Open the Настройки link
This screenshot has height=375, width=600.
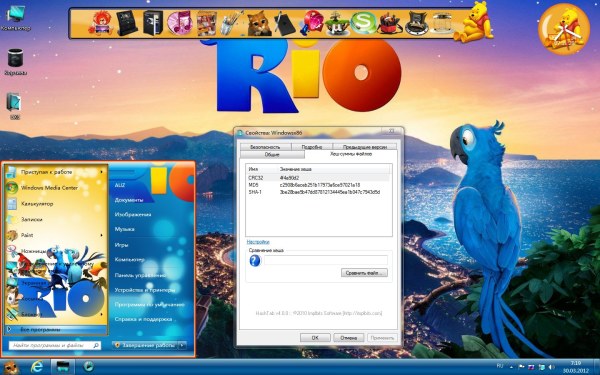coord(258,242)
